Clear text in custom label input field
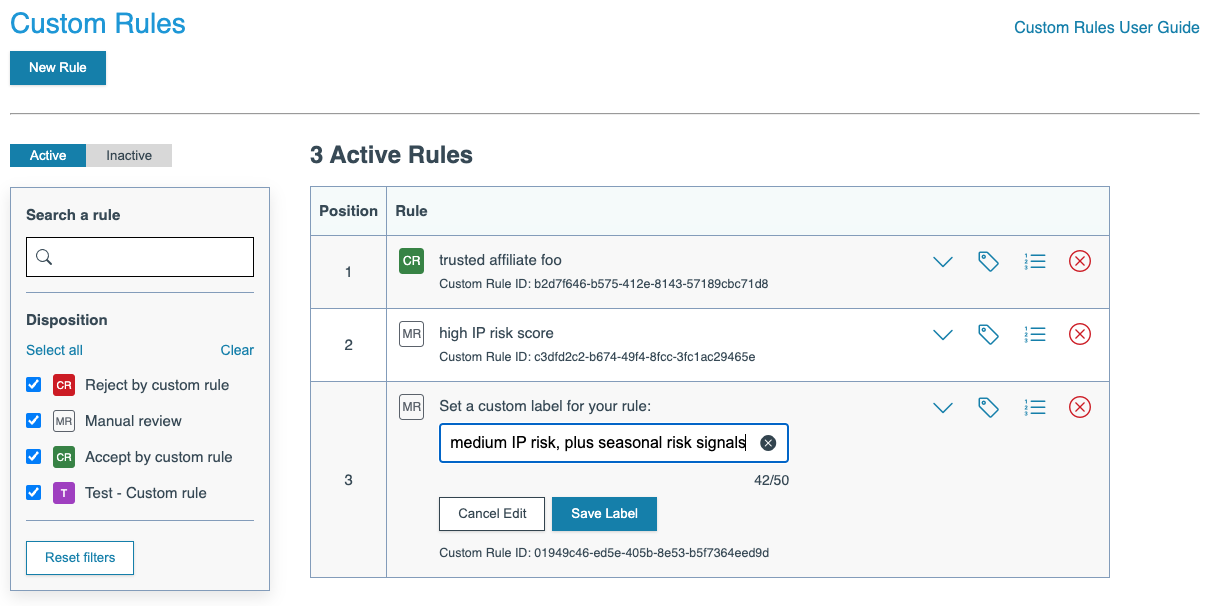Image resolution: width=1211 pixels, height=606 pixels. [768, 443]
